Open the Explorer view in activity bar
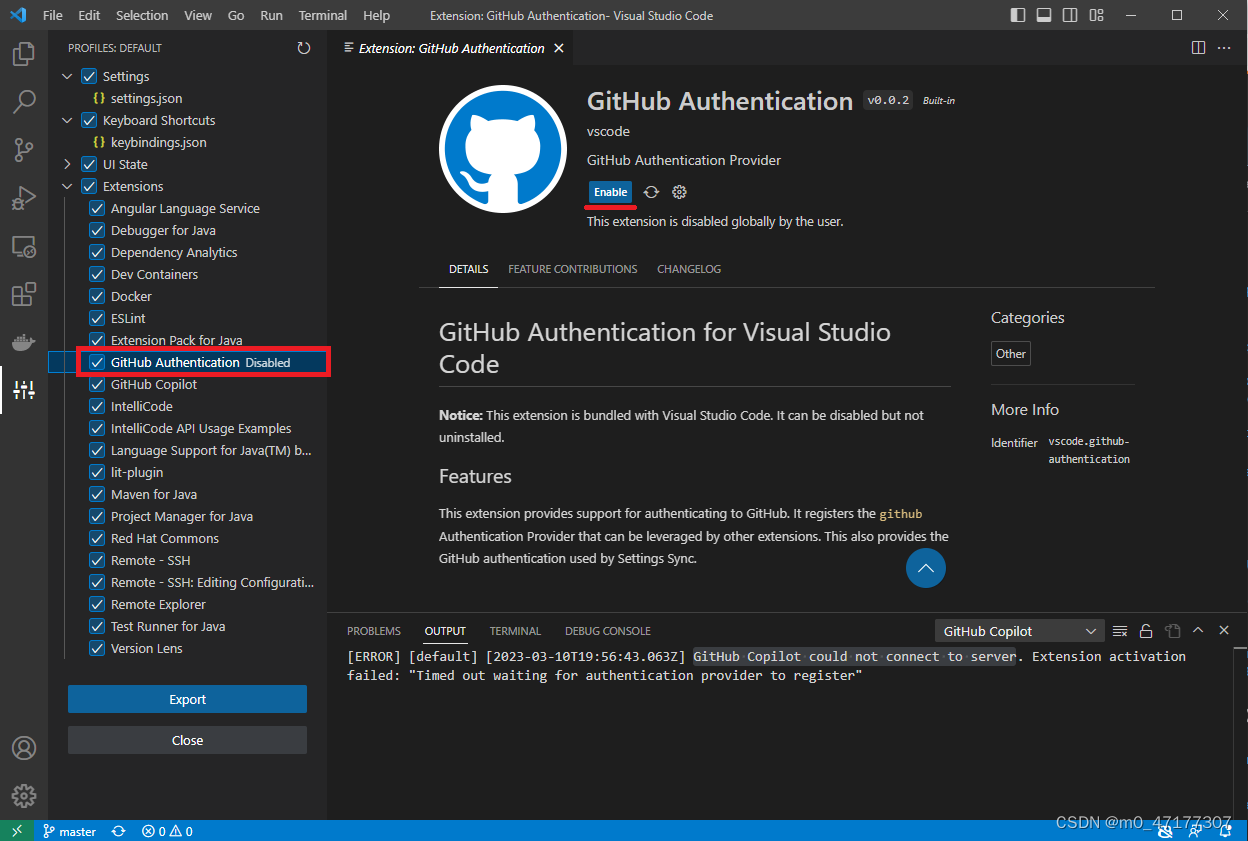The width and height of the screenshot is (1248, 841). click(x=24, y=54)
